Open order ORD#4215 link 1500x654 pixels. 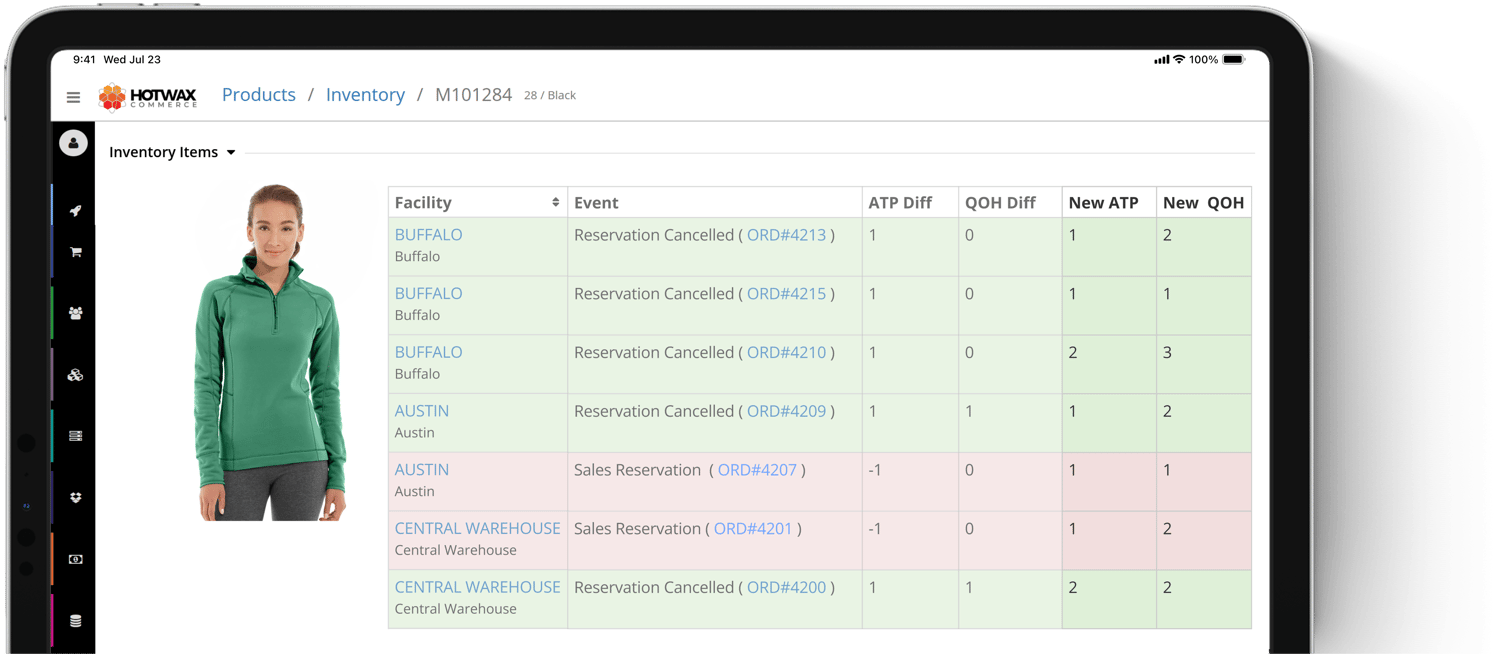[787, 294]
